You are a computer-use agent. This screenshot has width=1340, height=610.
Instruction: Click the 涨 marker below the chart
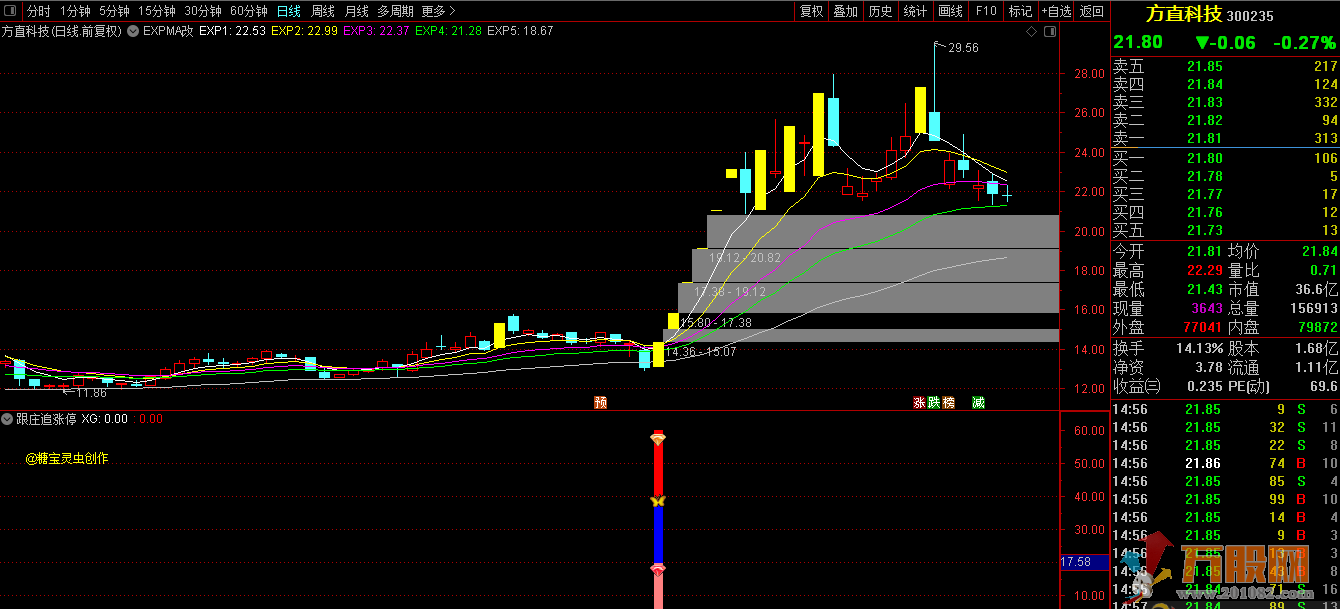pos(919,402)
